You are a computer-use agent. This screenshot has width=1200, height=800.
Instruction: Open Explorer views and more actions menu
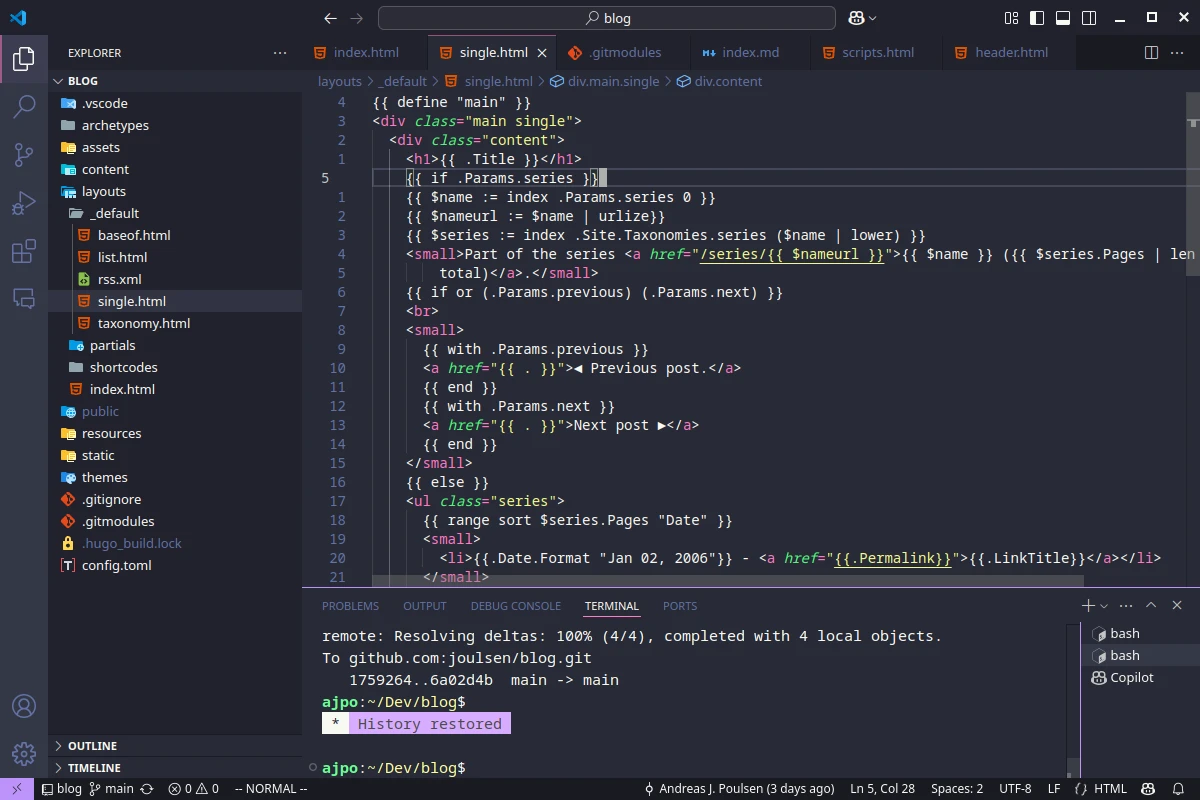click(280, 53)
